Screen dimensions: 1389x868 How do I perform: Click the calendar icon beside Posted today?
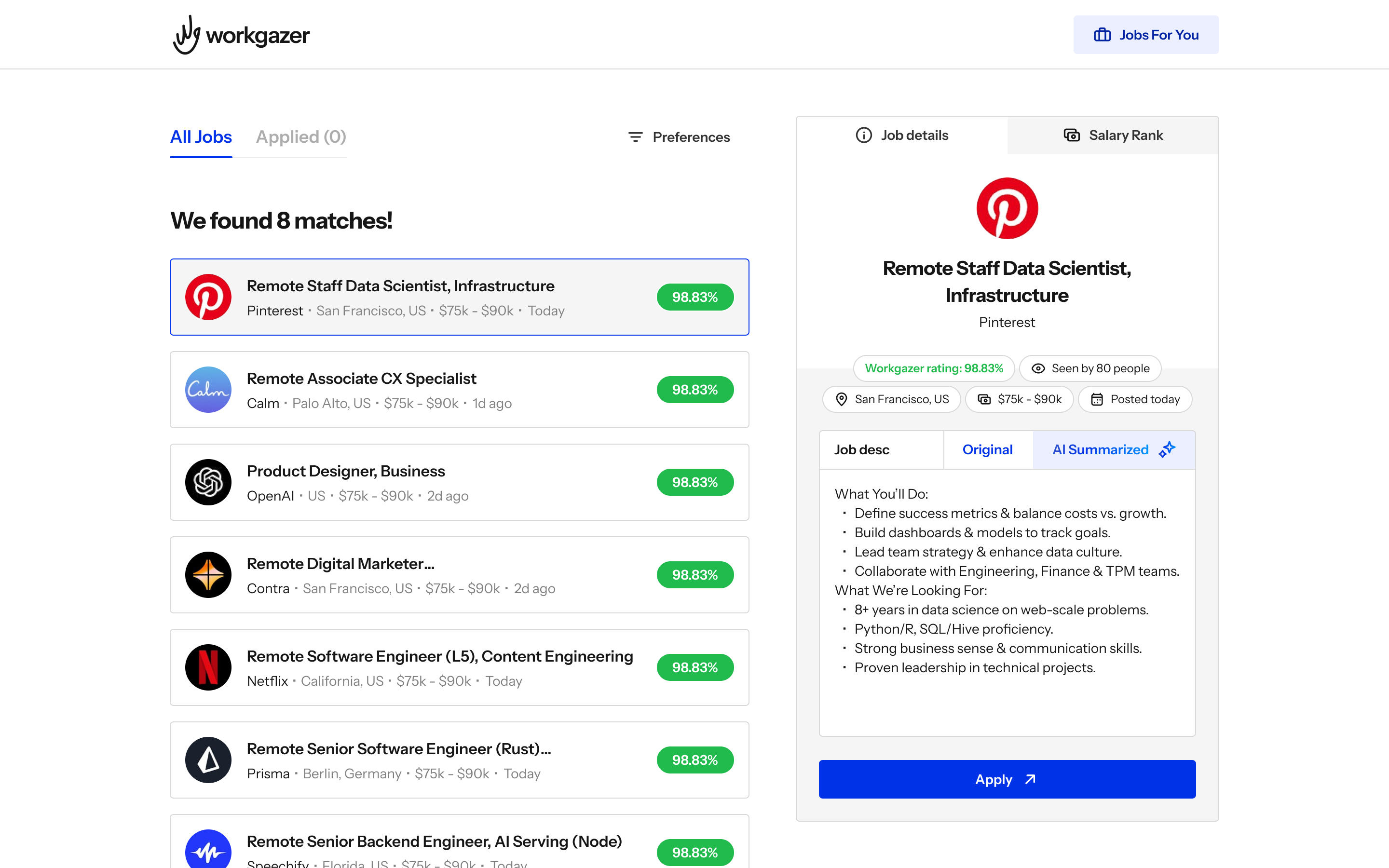pyautogui.click(x=1097, y=400)
